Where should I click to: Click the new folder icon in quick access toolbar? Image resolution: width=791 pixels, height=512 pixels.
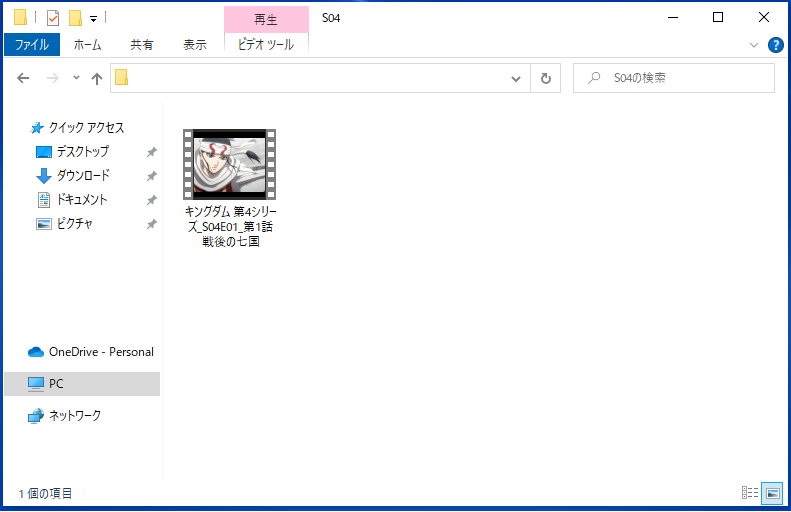tap(75, 18)
